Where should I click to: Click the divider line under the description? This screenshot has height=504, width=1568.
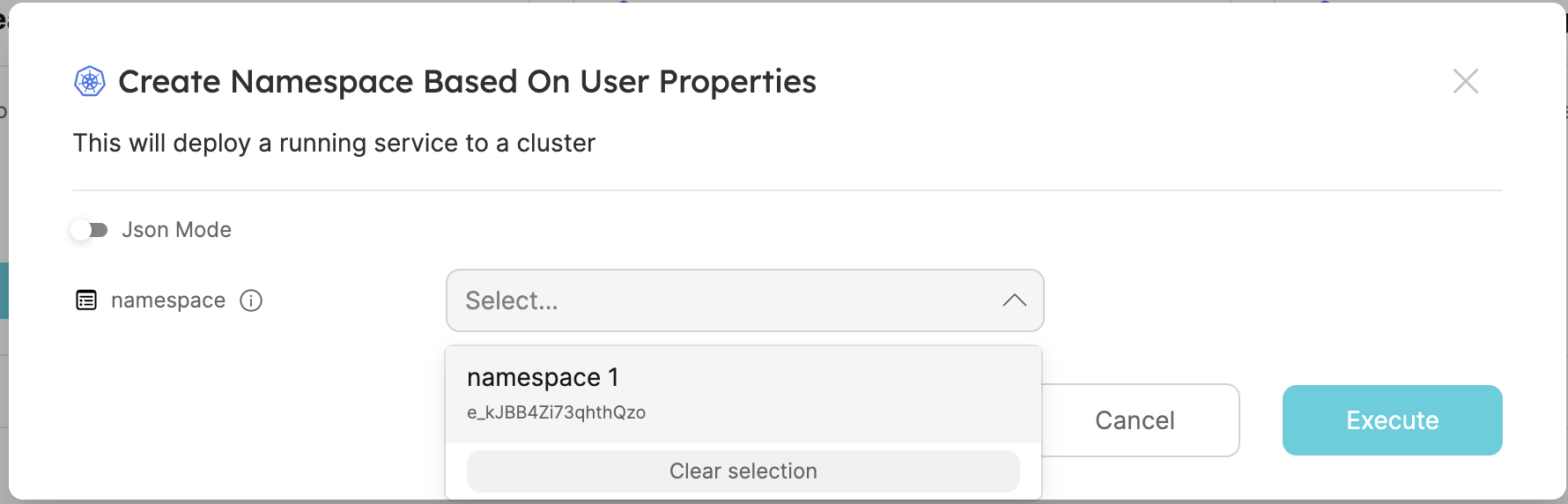pyautogui.click(x=787, y=190)
